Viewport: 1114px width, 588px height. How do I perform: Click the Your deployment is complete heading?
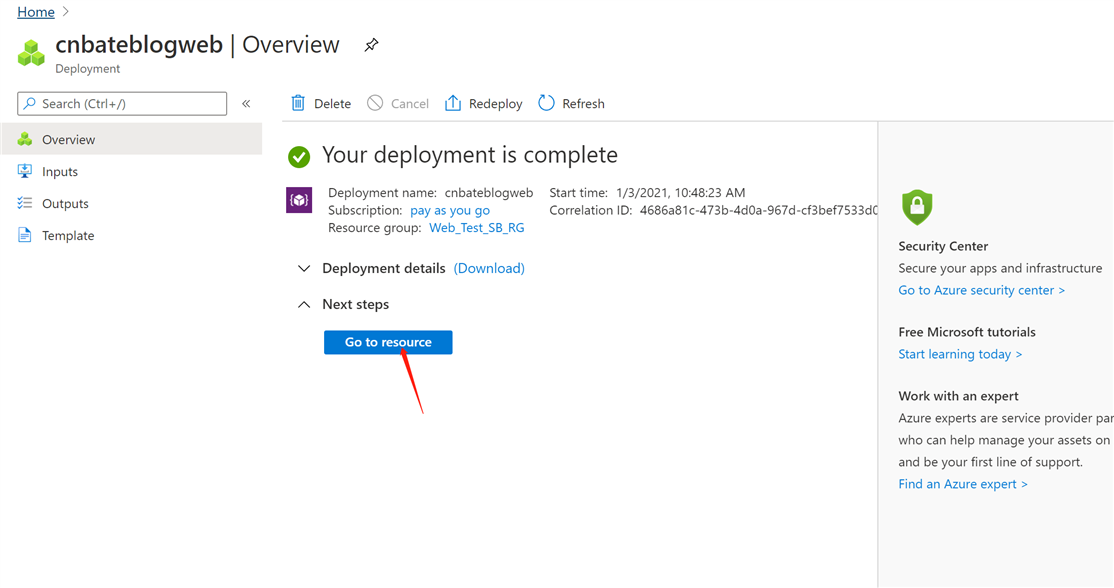(470, 155)
